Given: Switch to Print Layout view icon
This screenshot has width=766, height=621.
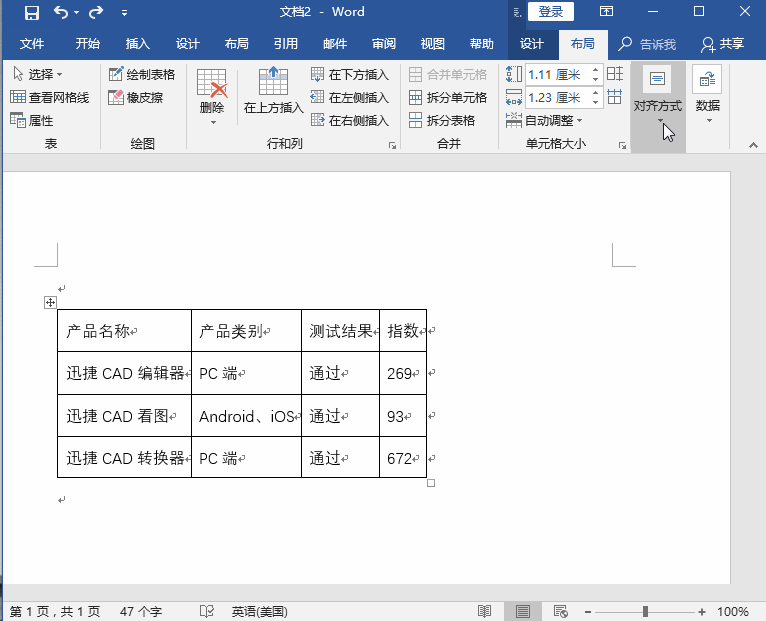Looking at the screenshot, I should (523, 611).
